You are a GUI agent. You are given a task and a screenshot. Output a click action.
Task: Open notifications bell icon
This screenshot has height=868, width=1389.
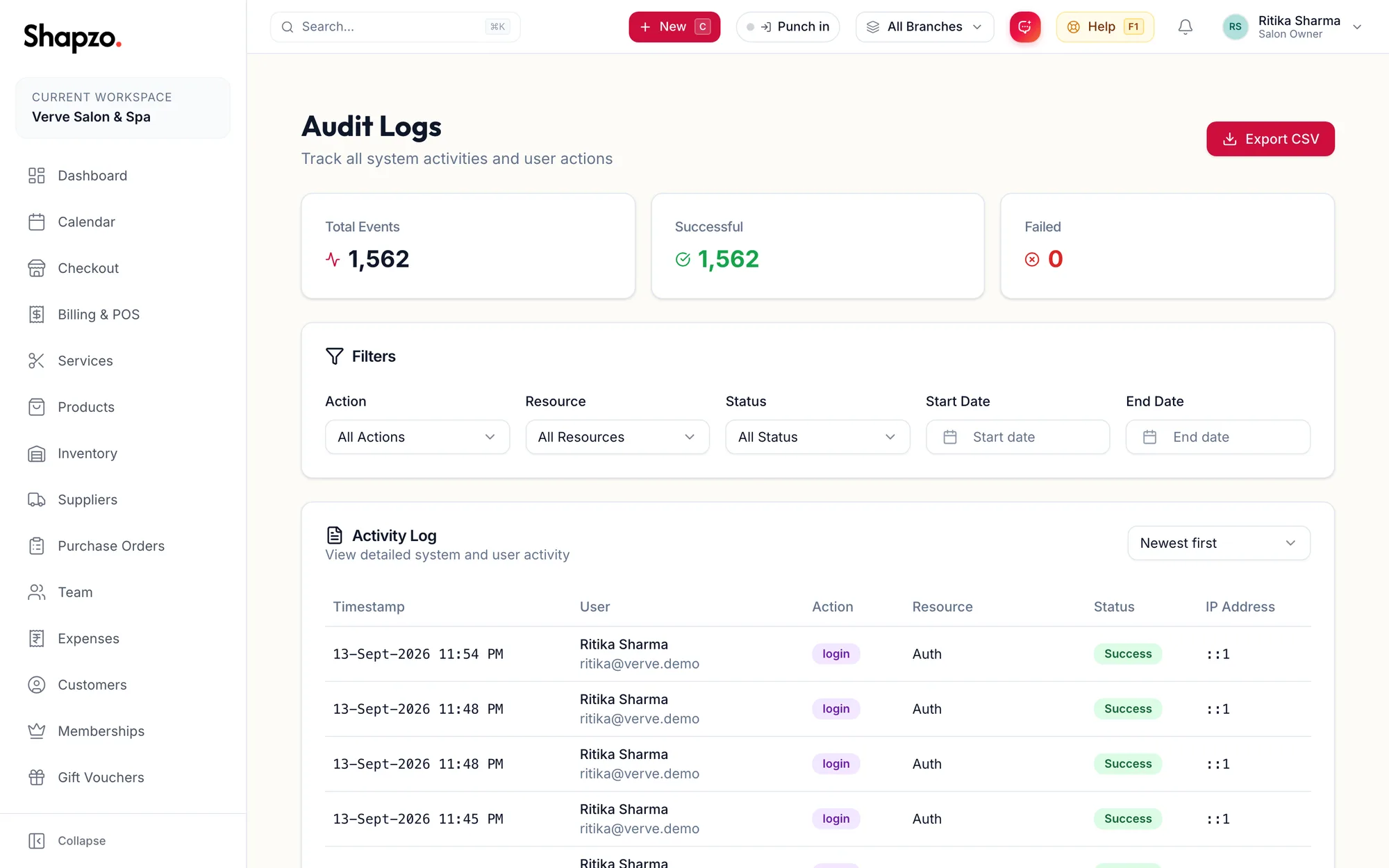click(x=1186, y=27)
